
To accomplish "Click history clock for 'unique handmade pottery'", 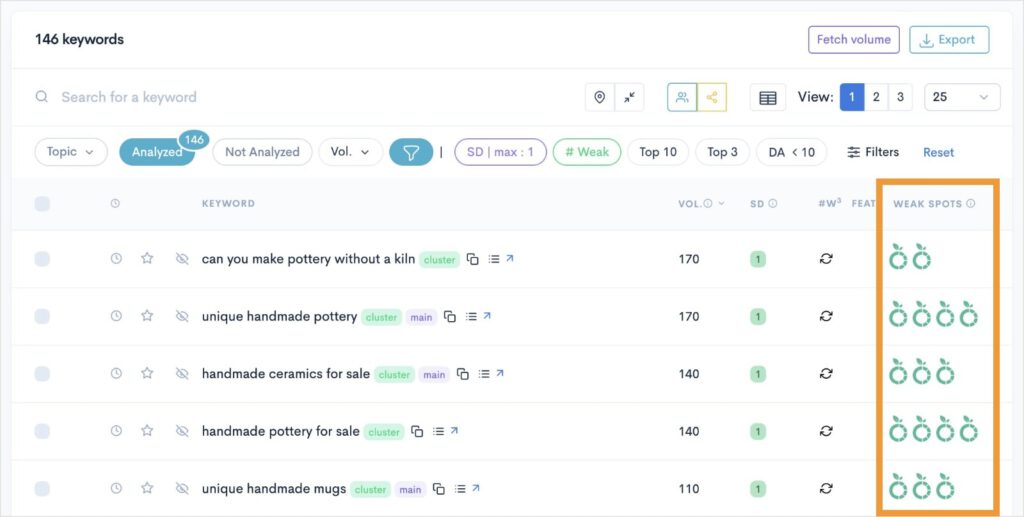I will point(116,317).
